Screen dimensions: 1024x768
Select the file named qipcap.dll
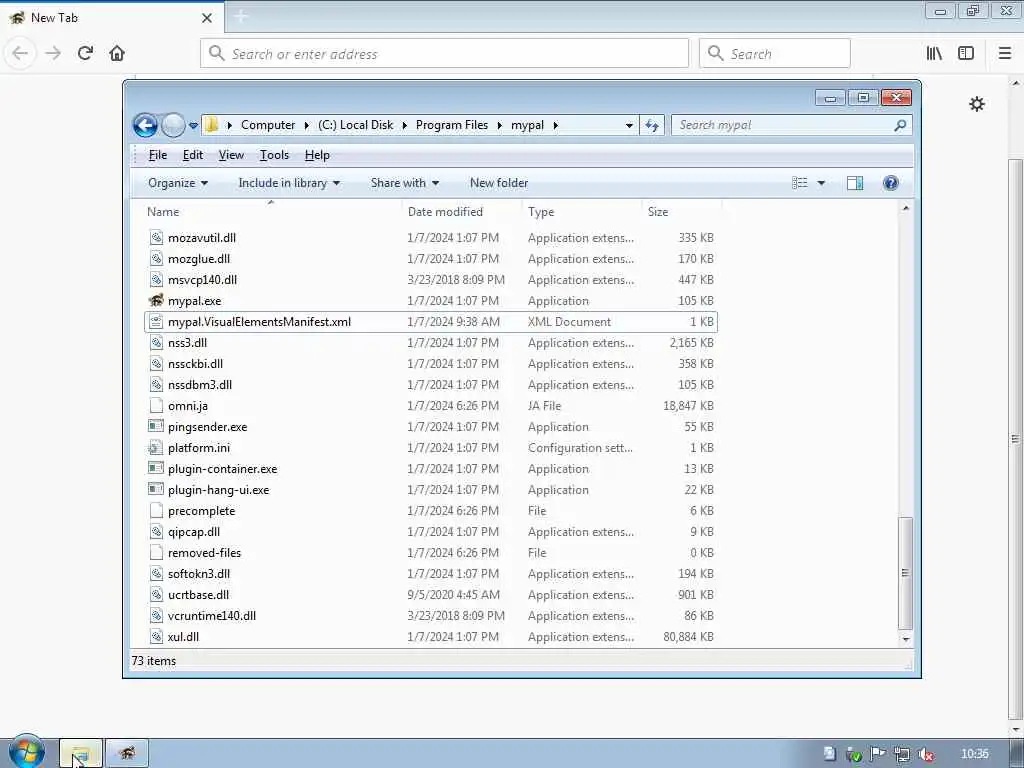pyautogui.click(x=194, y=532)
